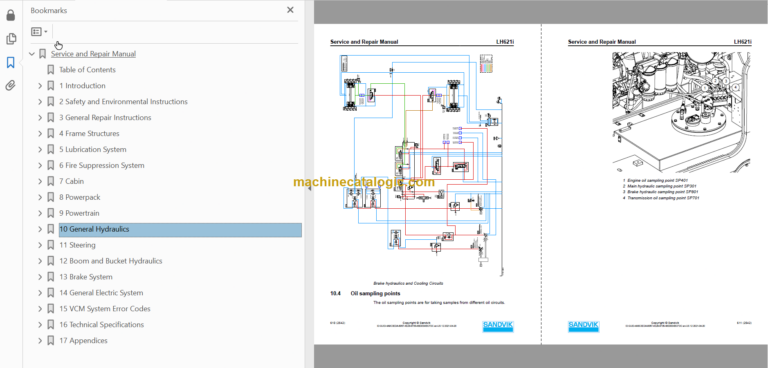Click bookmark icon beside 17 Appendices
This screenshot has height=368, width=768.
[x=50, y=341]
